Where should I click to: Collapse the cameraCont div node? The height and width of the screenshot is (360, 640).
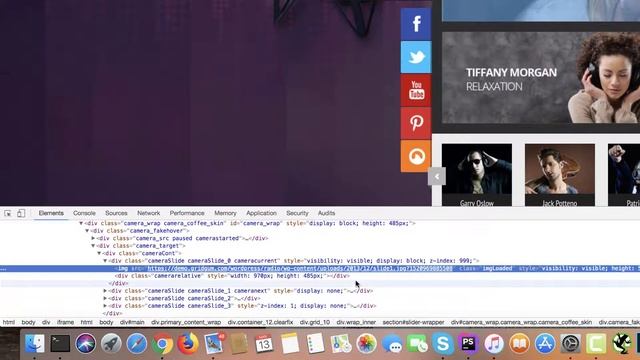(x=99, y=253)
